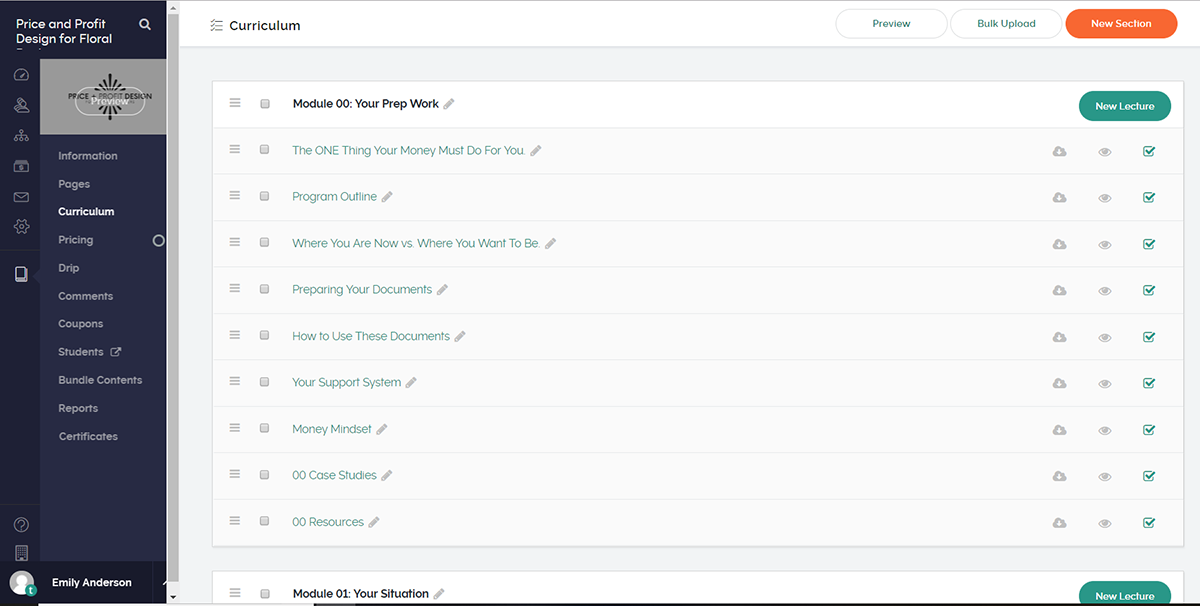Edit the Module 00: Your Prep Work title
Screen dimensions: 1200x606
[449, 104]
